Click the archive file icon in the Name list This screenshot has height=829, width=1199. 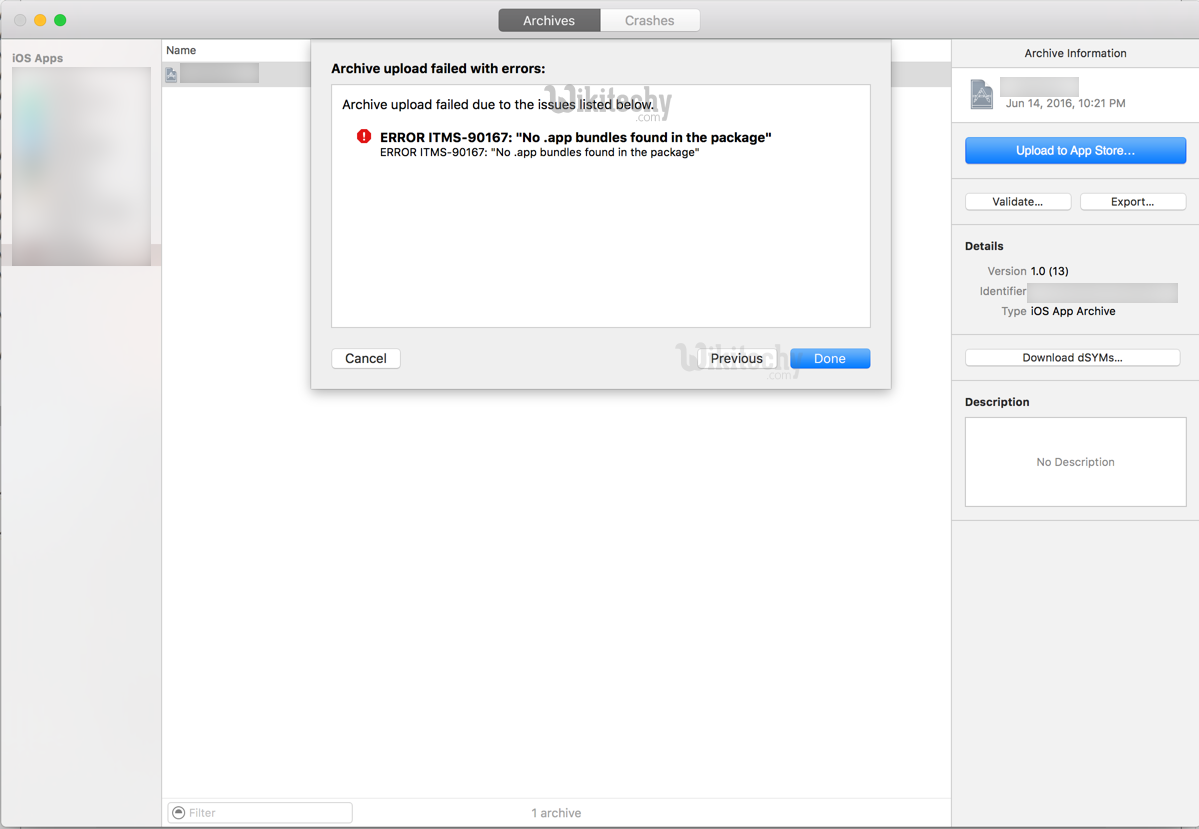(x=172, y=75)
